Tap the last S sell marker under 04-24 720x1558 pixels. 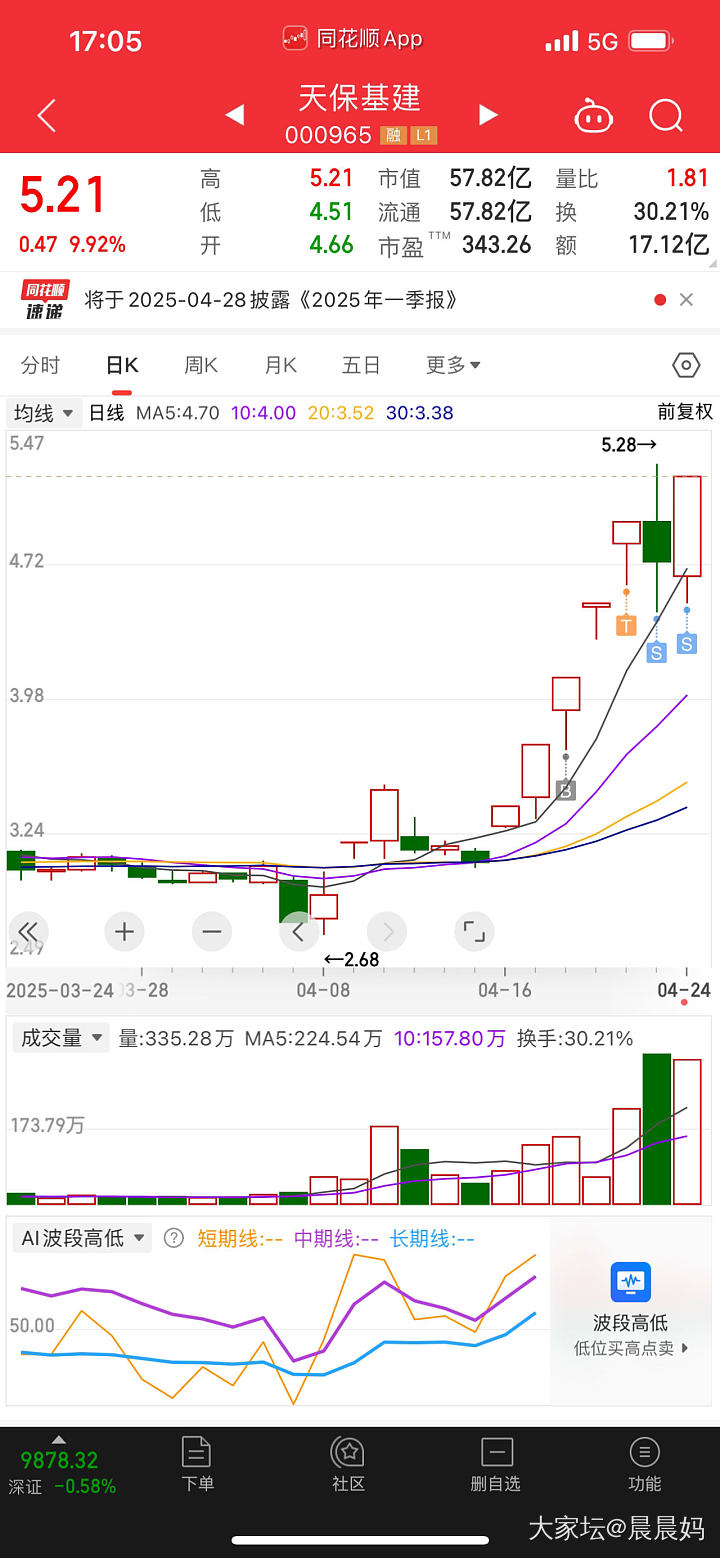pos(686,644)
